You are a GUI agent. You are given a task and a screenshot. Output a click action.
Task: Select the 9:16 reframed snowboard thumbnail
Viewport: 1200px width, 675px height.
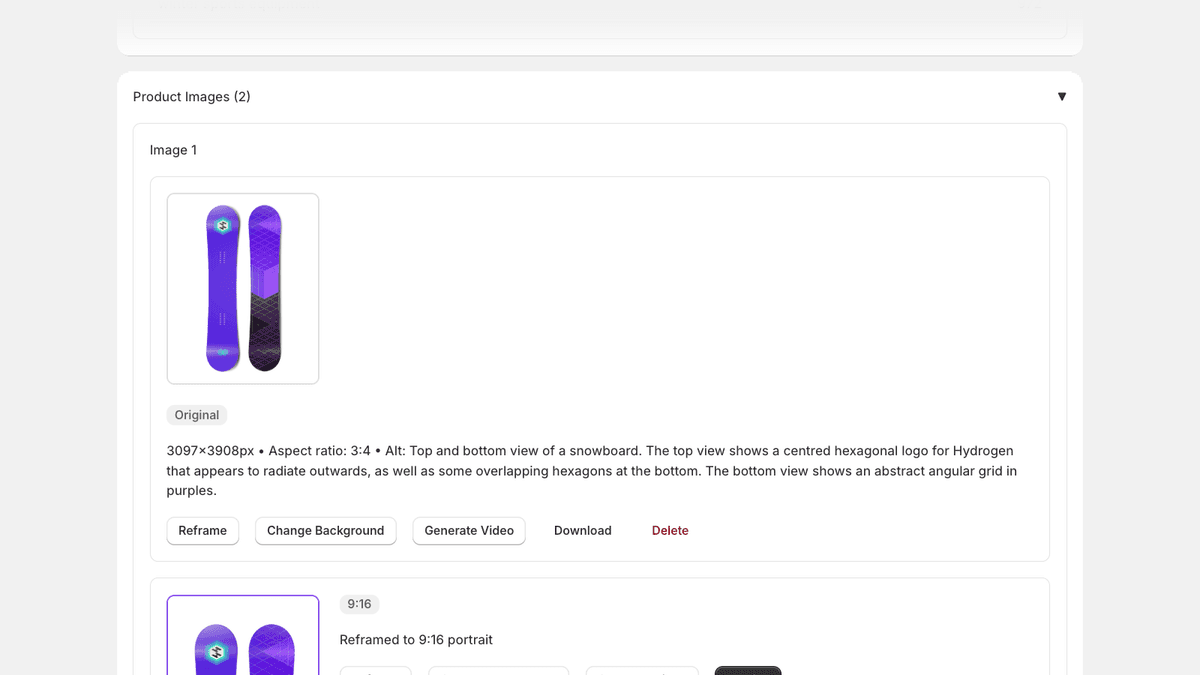click(243, 640)
